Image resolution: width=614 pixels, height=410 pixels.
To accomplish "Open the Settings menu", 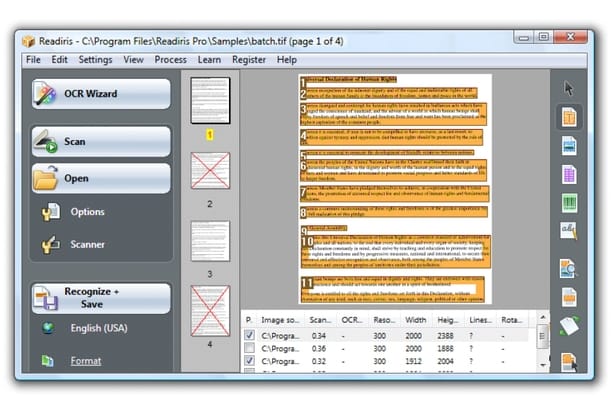I will click(95, 60).
